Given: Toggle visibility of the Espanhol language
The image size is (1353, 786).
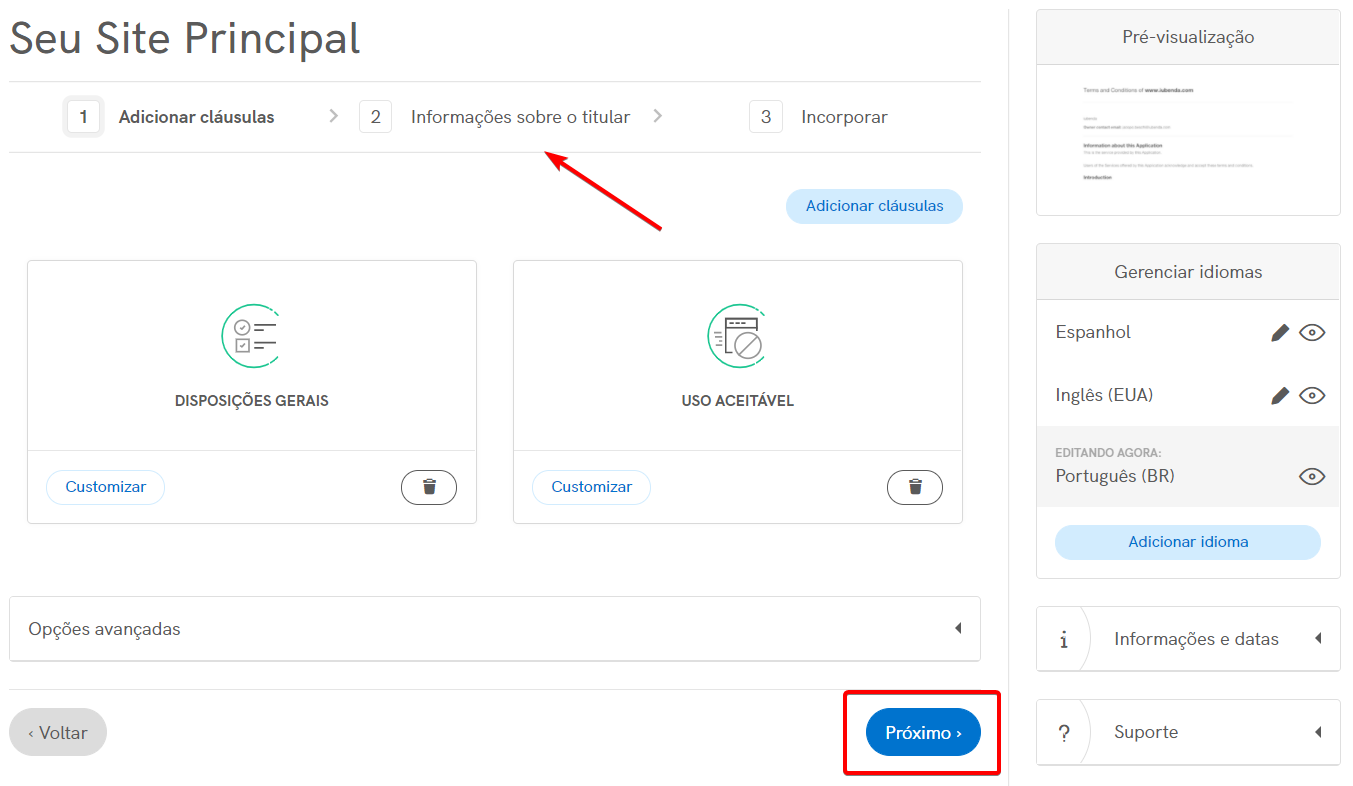Looking at the screenshot, I should click(x=1312, y=333).
